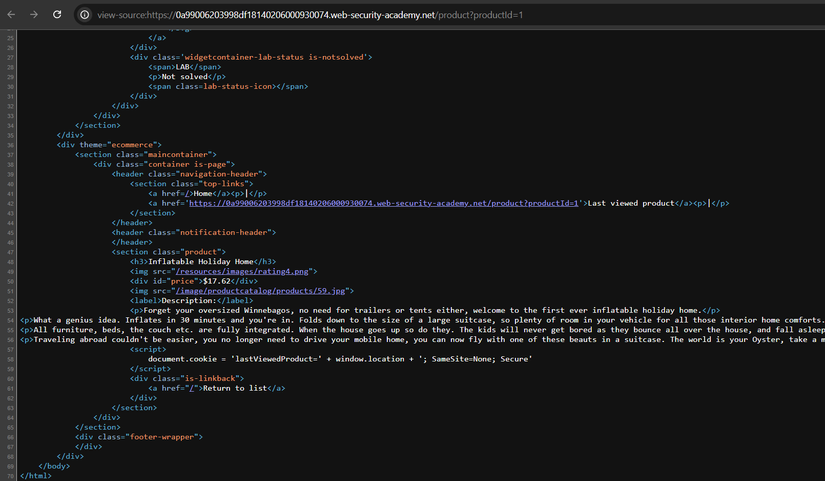Viewport: 825px width, 481px height.
Task: Click the closing </html> tag
Action: click(36, 476)
